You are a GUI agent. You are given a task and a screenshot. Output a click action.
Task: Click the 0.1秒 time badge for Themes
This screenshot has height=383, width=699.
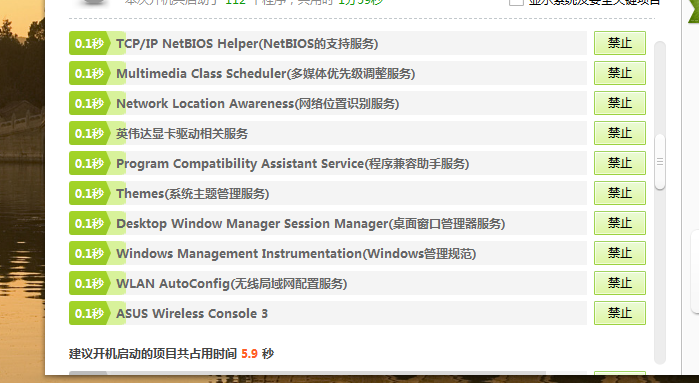pos(90,193)
